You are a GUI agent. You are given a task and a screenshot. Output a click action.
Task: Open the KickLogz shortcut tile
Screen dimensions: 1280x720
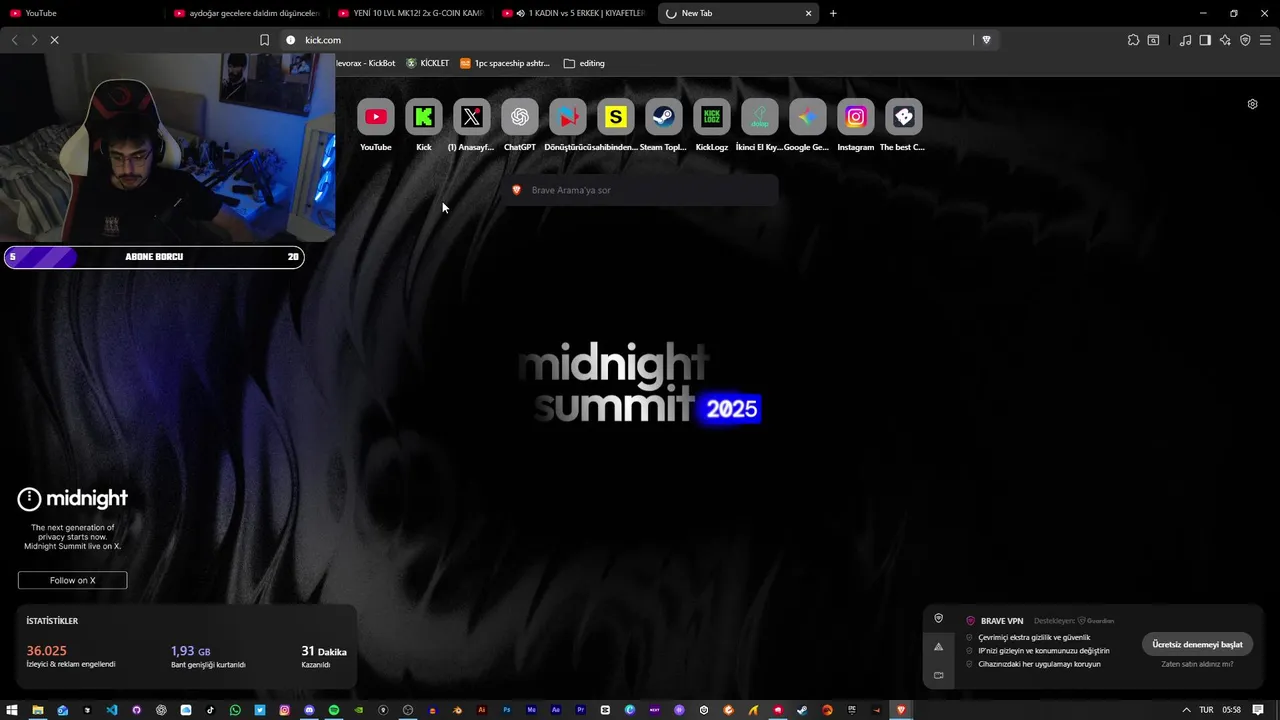[712, 117]
